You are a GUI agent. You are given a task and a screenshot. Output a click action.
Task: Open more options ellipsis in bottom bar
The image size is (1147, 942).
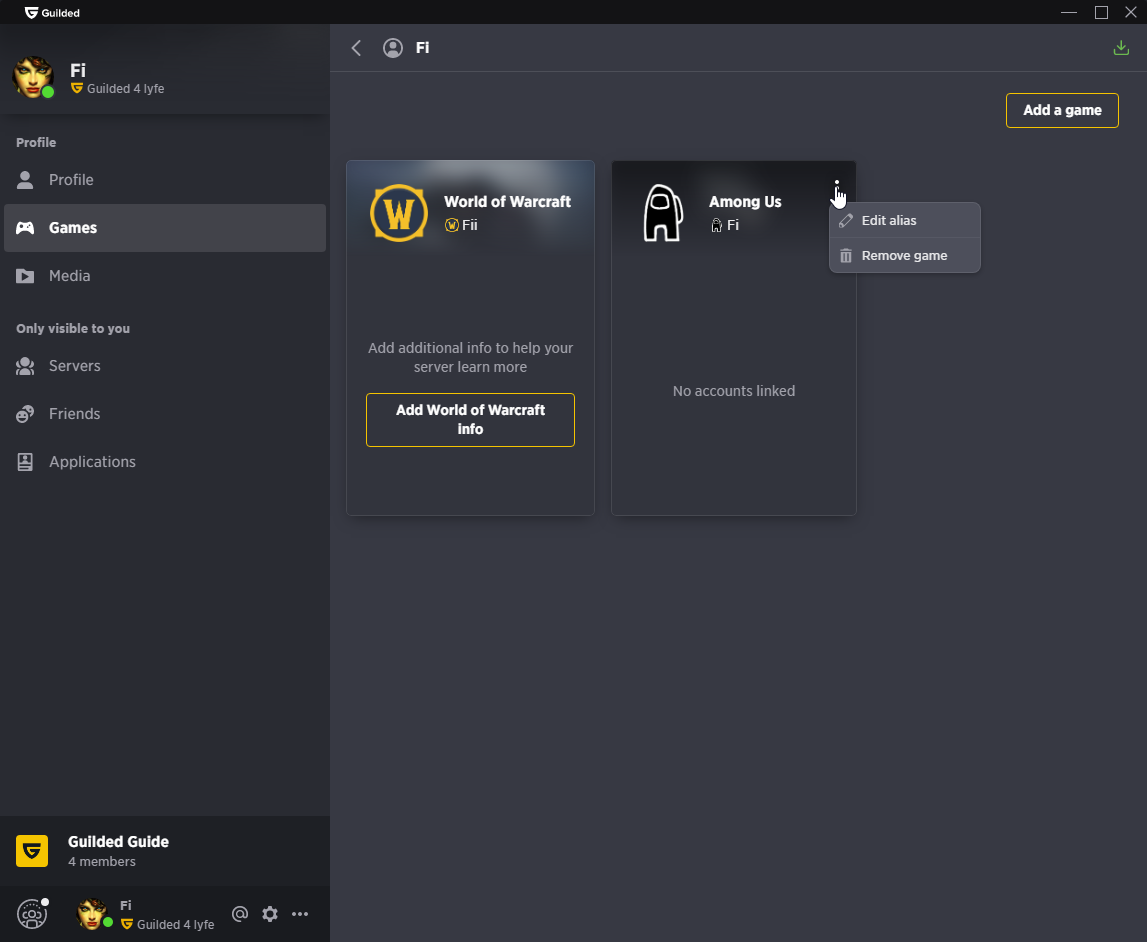pos(300,913)
